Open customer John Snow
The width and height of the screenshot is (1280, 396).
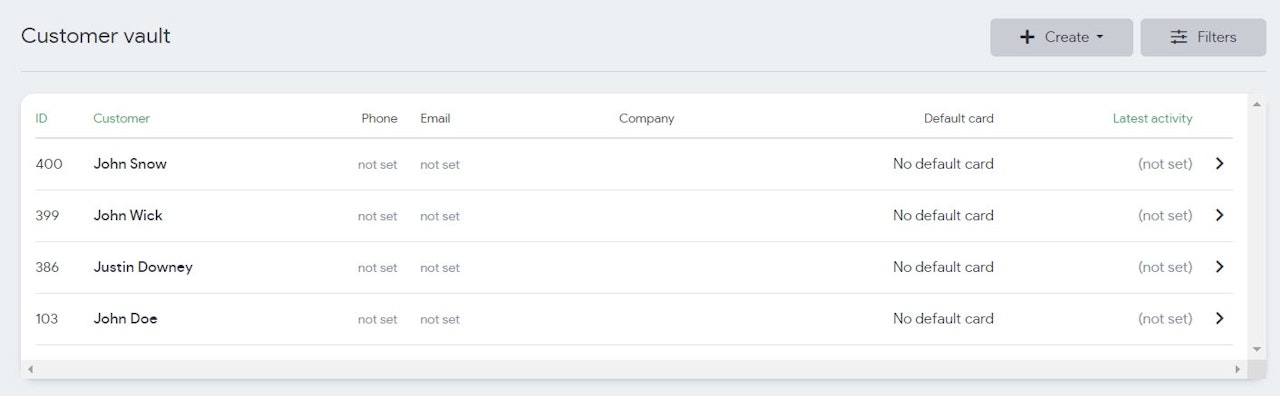(130, 164)
